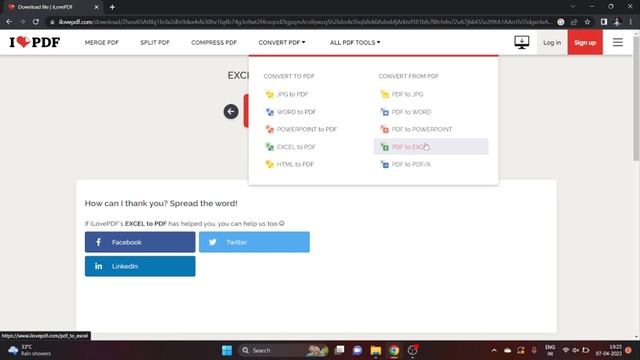Bookmark this page with the star
This screenshot has height=360, width=640.
pyautogui.click(x=587, y=22)
